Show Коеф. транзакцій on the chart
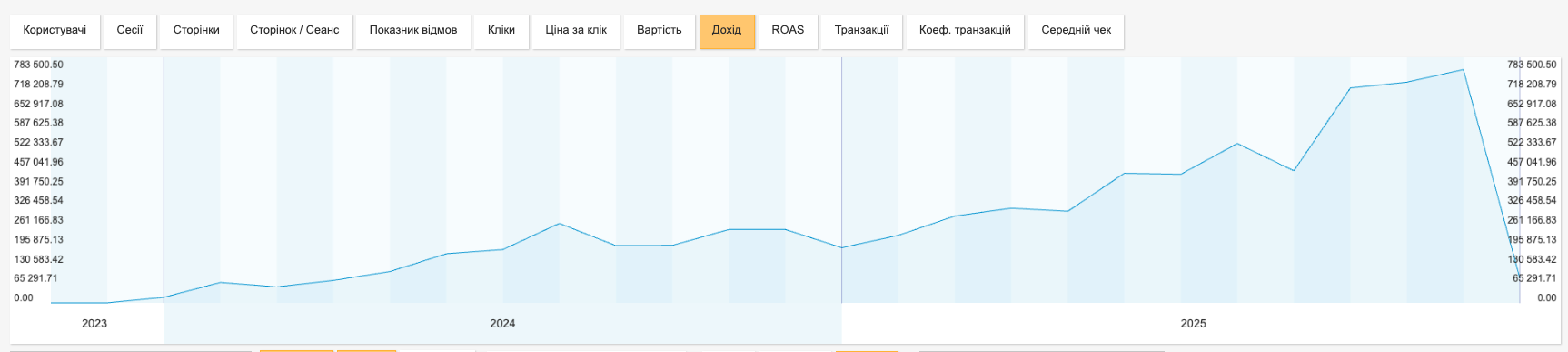 click(965, 30)
